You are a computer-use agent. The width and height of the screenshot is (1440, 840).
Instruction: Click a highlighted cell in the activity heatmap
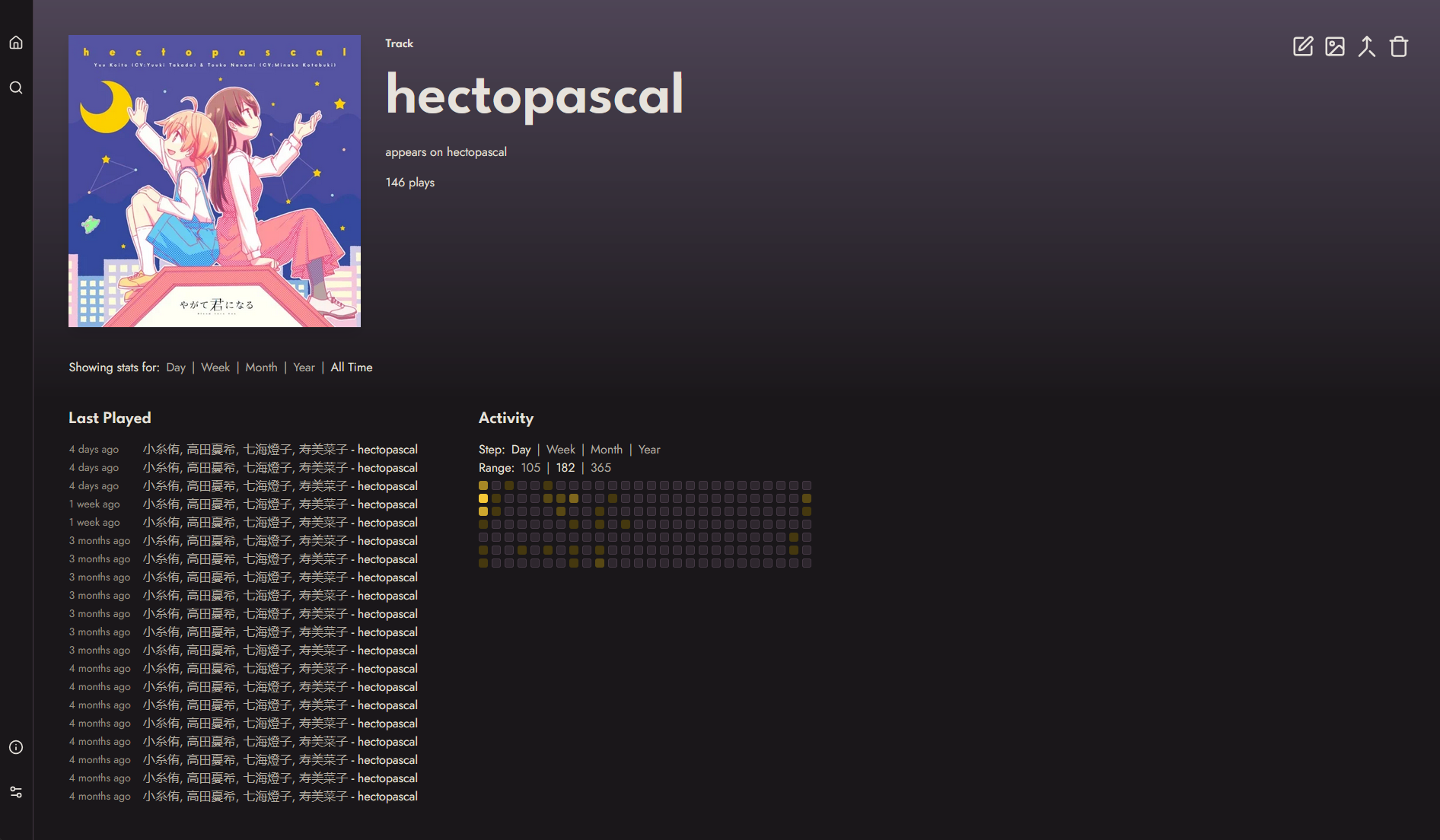point(483,498)
